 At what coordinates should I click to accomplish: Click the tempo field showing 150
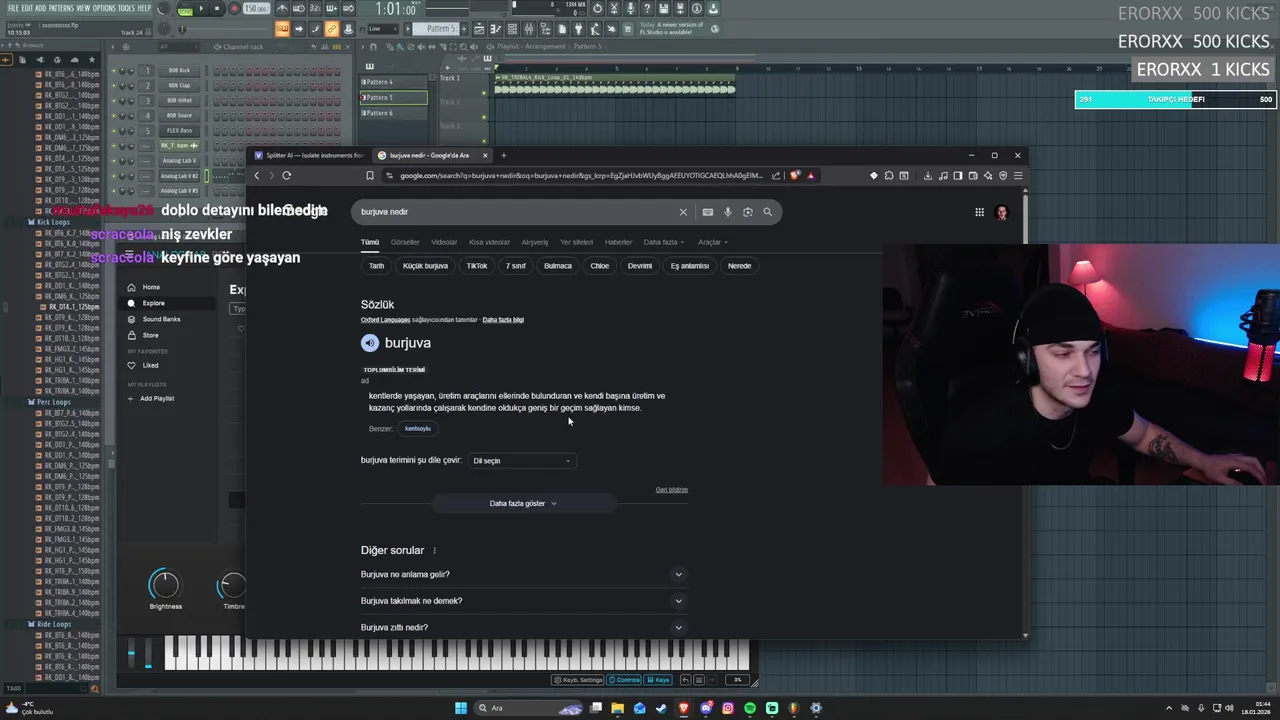click(256, 8)
